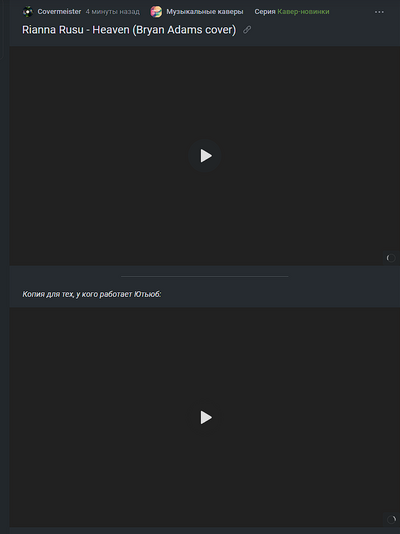Click the 'Серия' label before the series name

coord(265,12)
